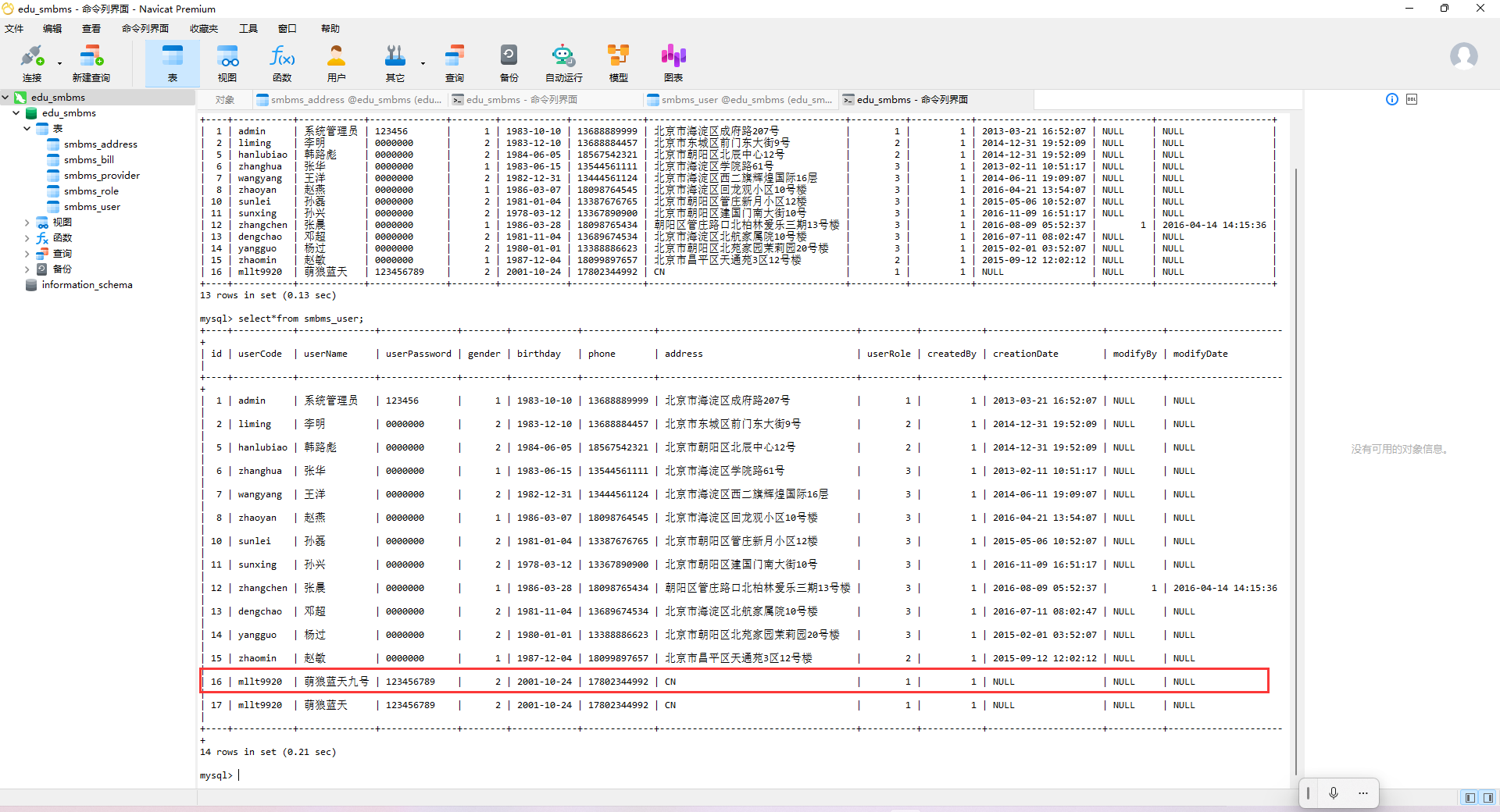Open the 其它 dropdown arrow
This screenshot has width=1500, height=812.
tap(423, 63)
